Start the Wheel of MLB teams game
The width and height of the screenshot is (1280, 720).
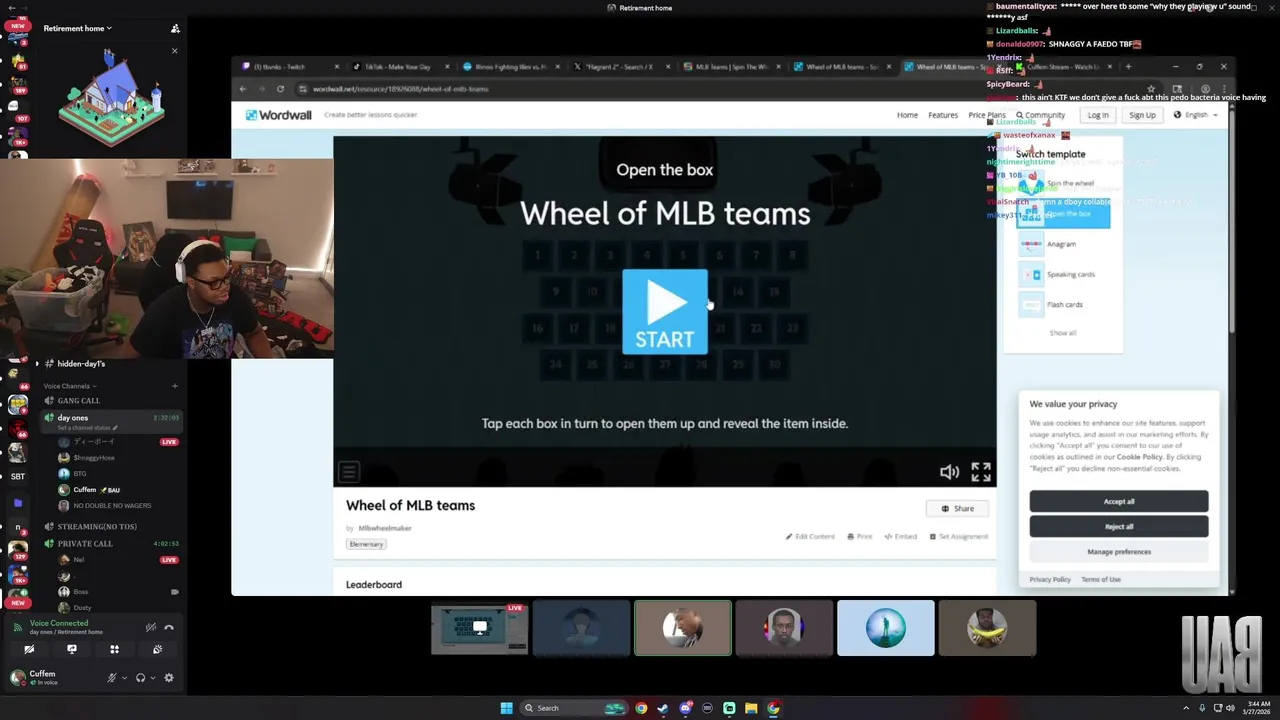tap(665, 312)
